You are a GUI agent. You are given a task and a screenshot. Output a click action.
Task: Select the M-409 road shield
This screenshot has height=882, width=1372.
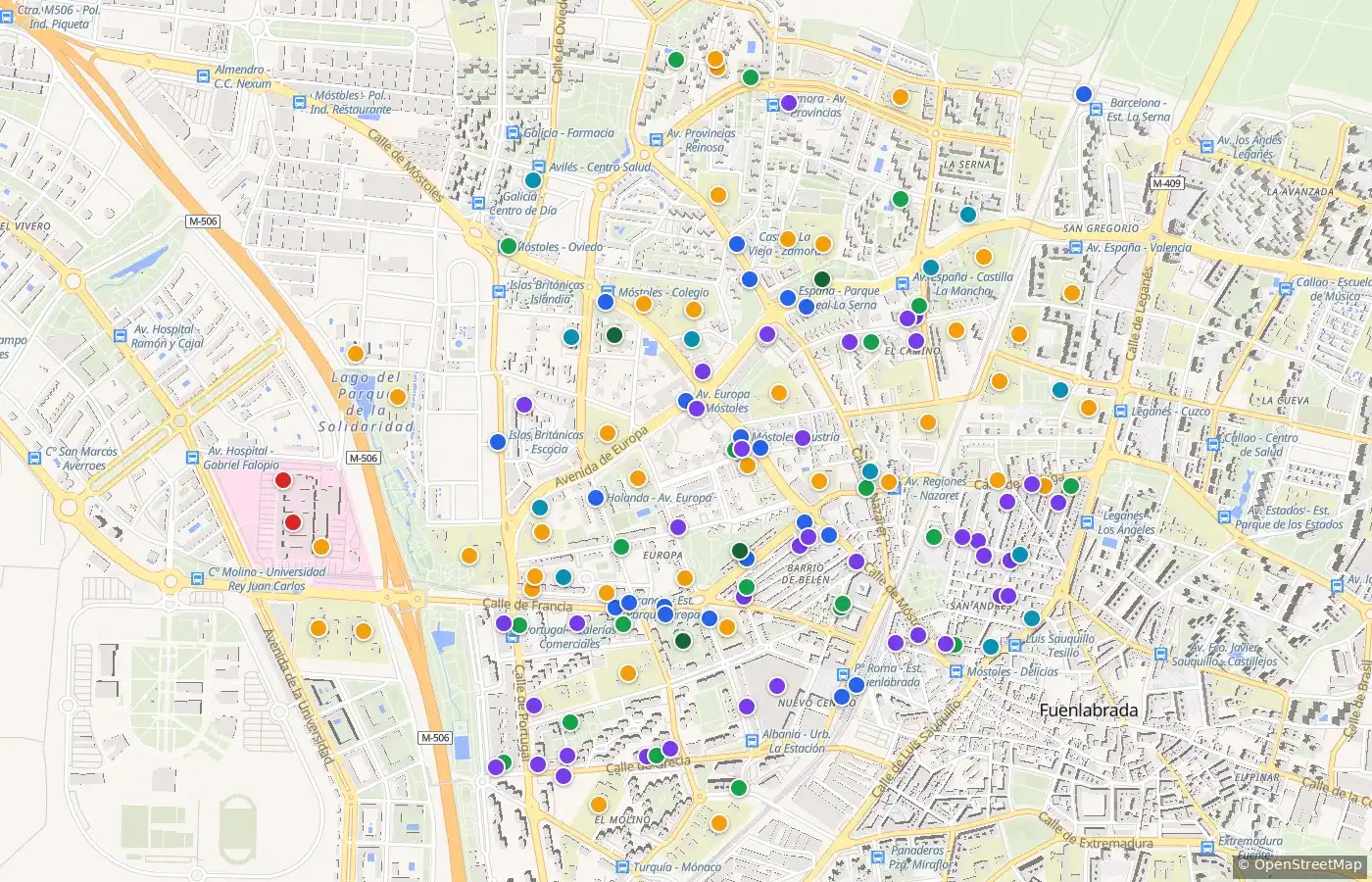point(1166,183)
